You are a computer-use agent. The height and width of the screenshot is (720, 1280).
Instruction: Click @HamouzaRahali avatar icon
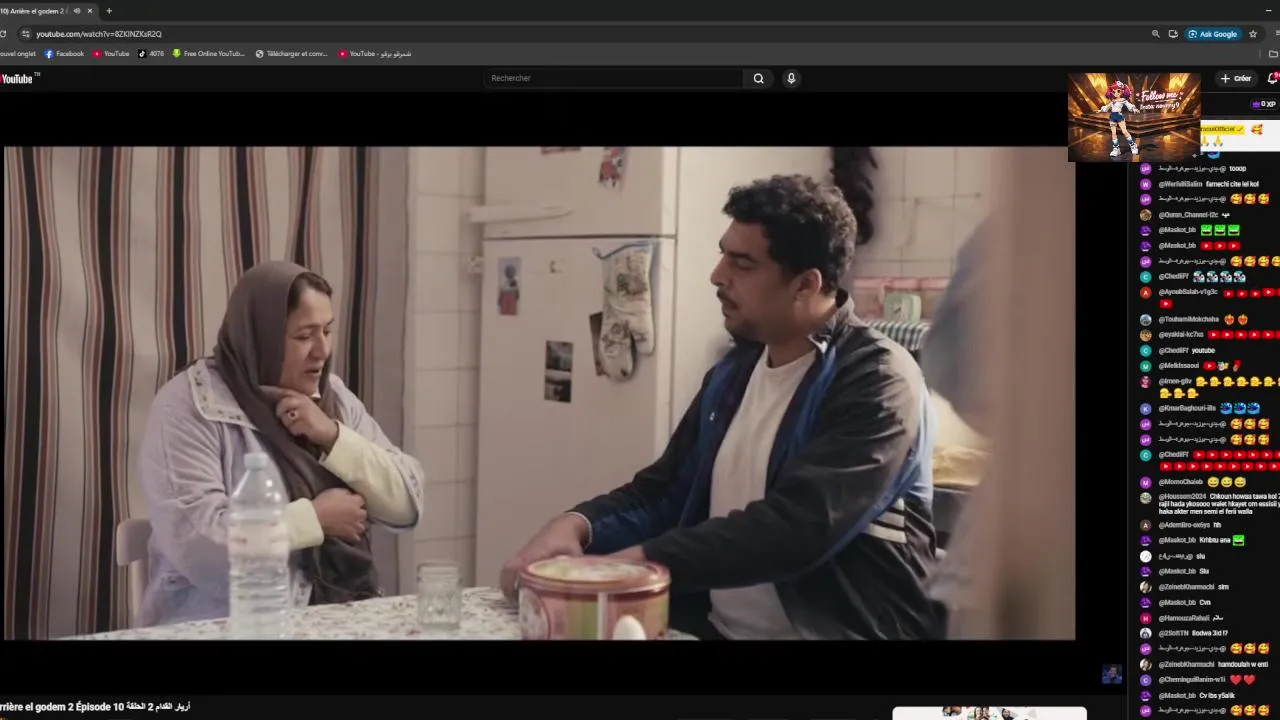1146,618
